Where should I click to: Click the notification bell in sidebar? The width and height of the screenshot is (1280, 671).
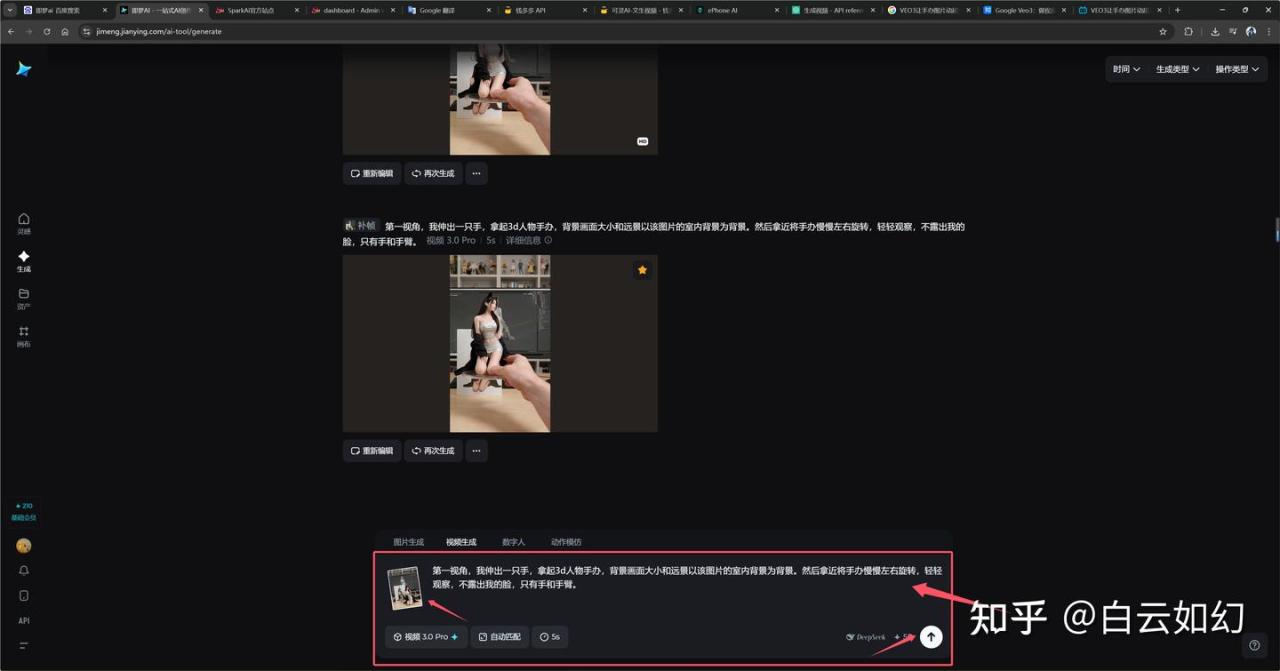click(24, 570)
